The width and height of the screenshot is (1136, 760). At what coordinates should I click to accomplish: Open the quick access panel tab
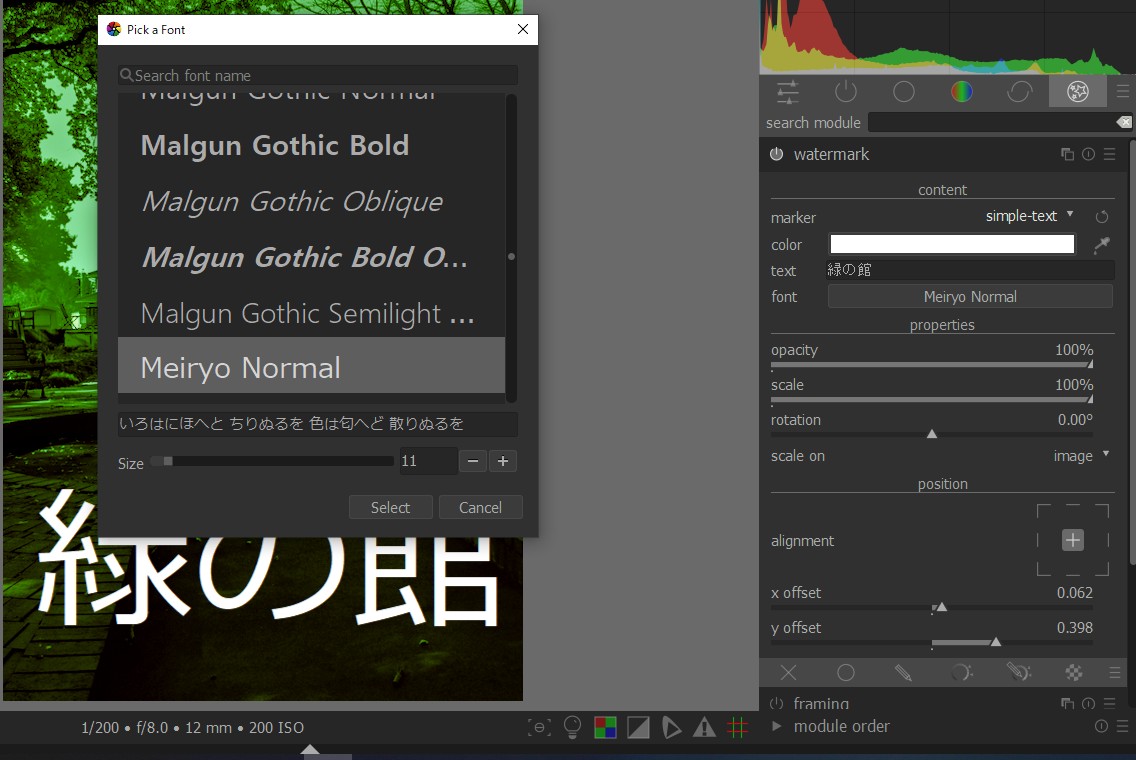click(x=788, y=92)
